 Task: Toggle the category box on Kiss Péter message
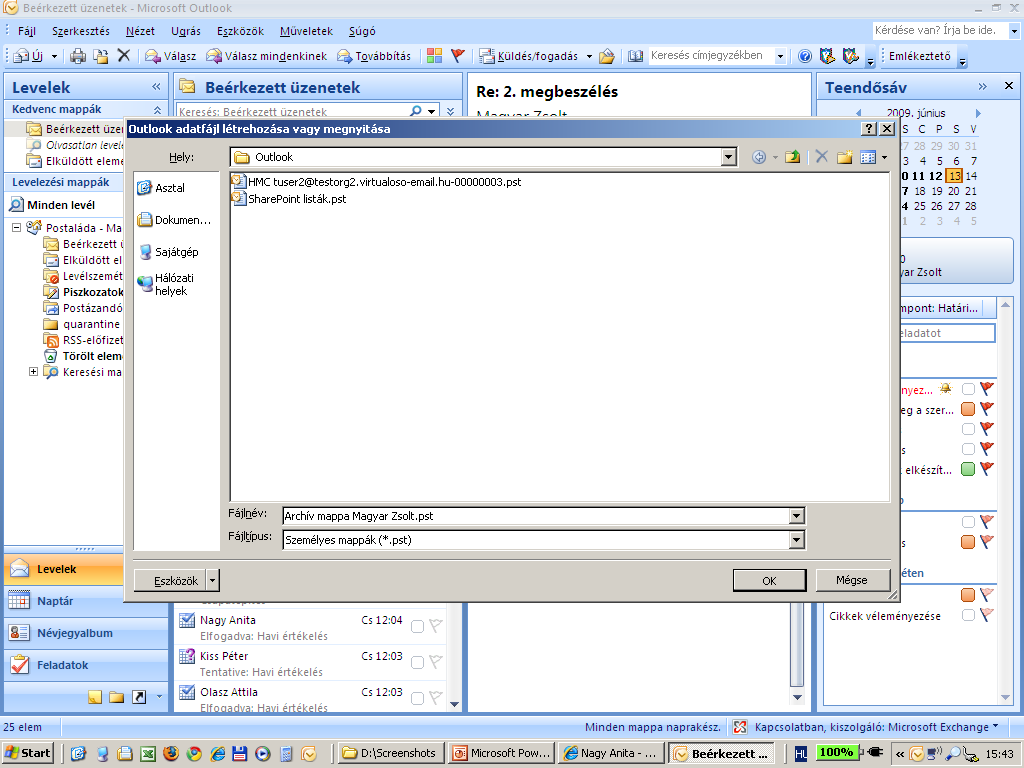coord(417,663)
